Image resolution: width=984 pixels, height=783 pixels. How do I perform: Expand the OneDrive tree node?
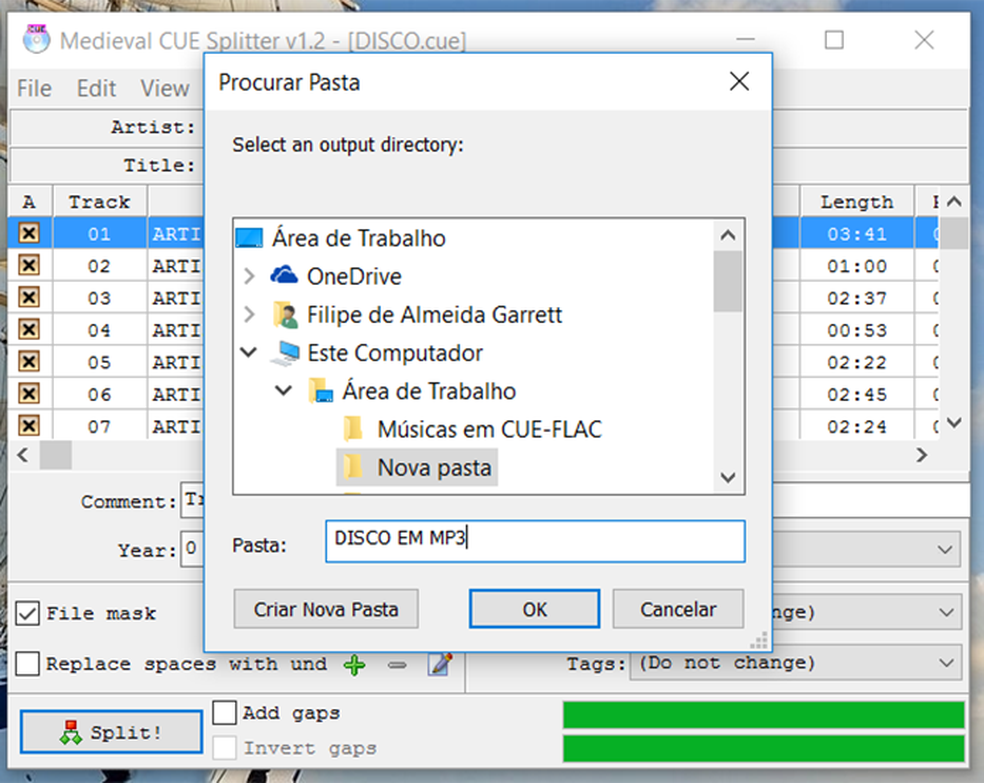point(249,276)
